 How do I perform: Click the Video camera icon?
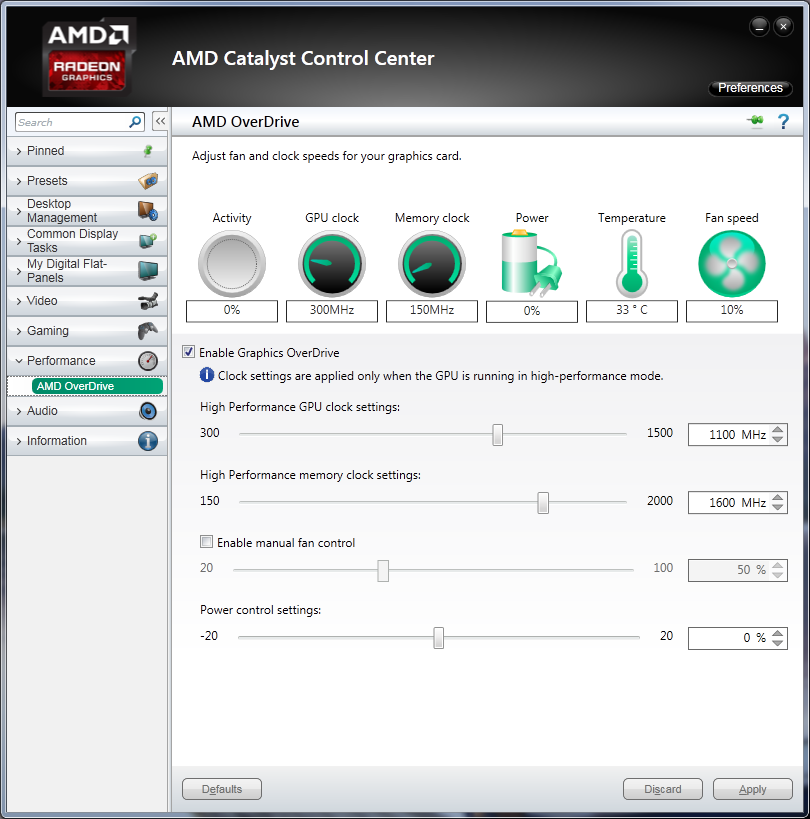click(148, 301)
